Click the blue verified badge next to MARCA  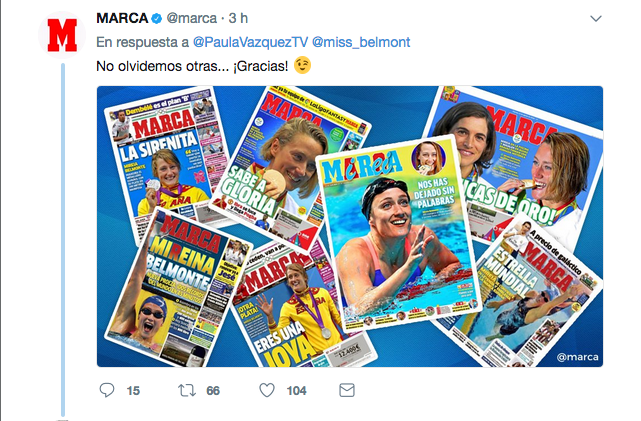click(157, 18)
